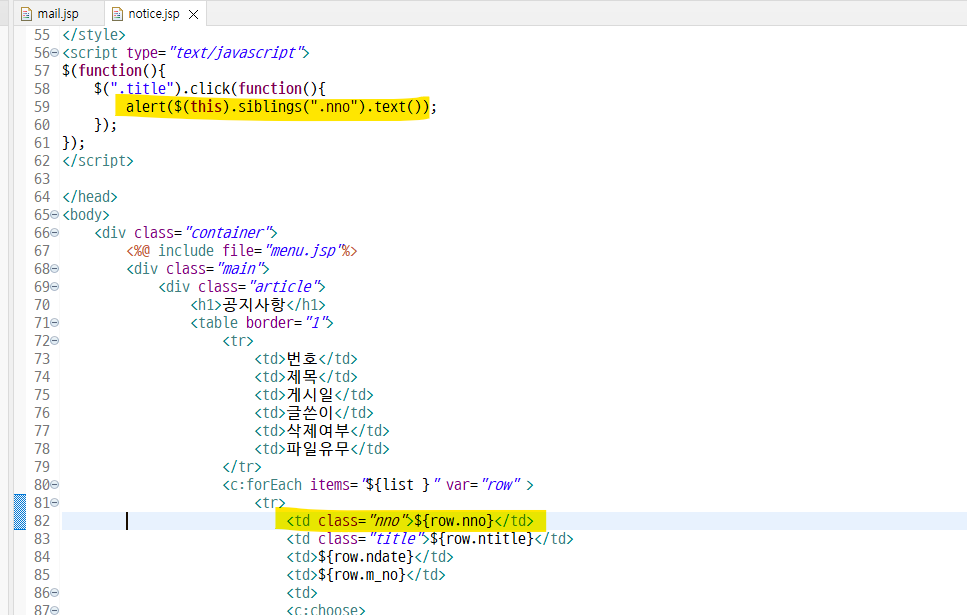Click the </script> closing tag

[97, 161]
